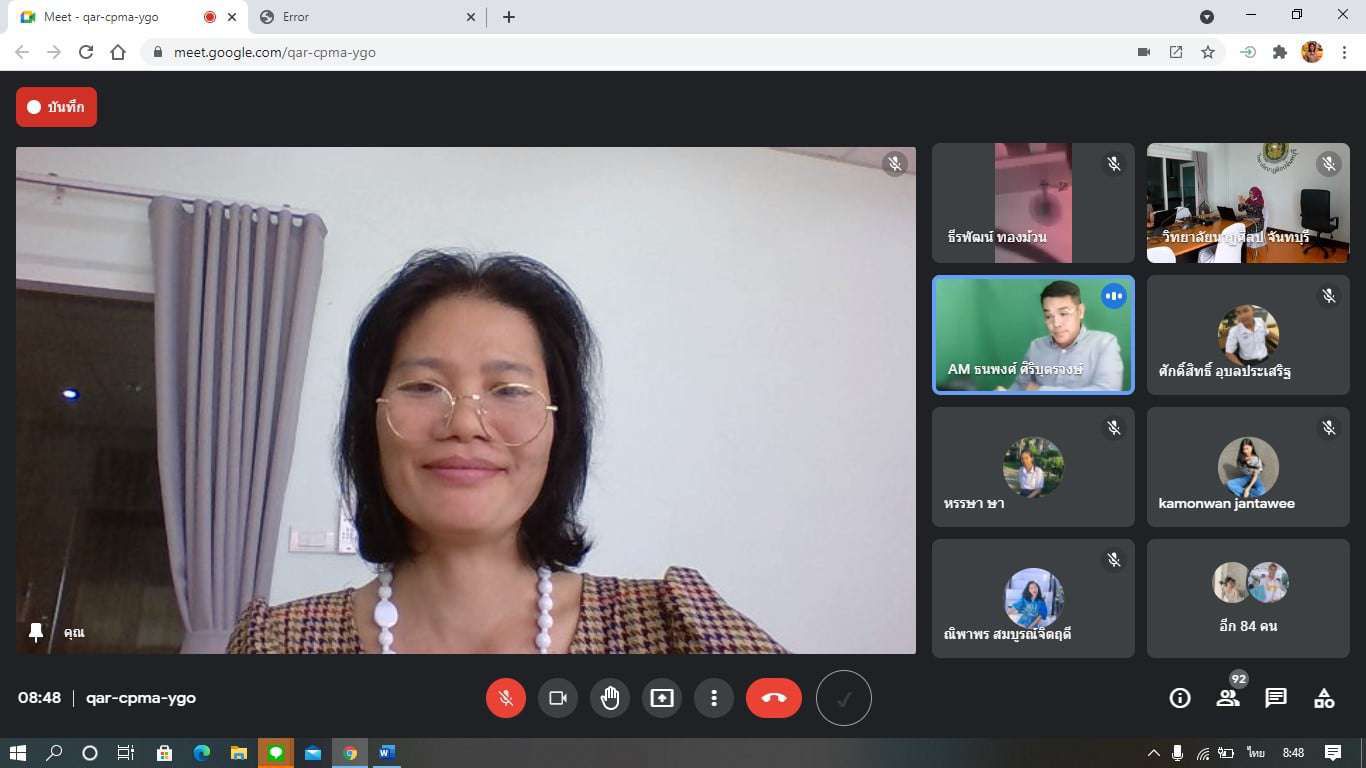The image size is (1366, 768).
Task: Open the three-dot more options menu
Action: (714, 698)
